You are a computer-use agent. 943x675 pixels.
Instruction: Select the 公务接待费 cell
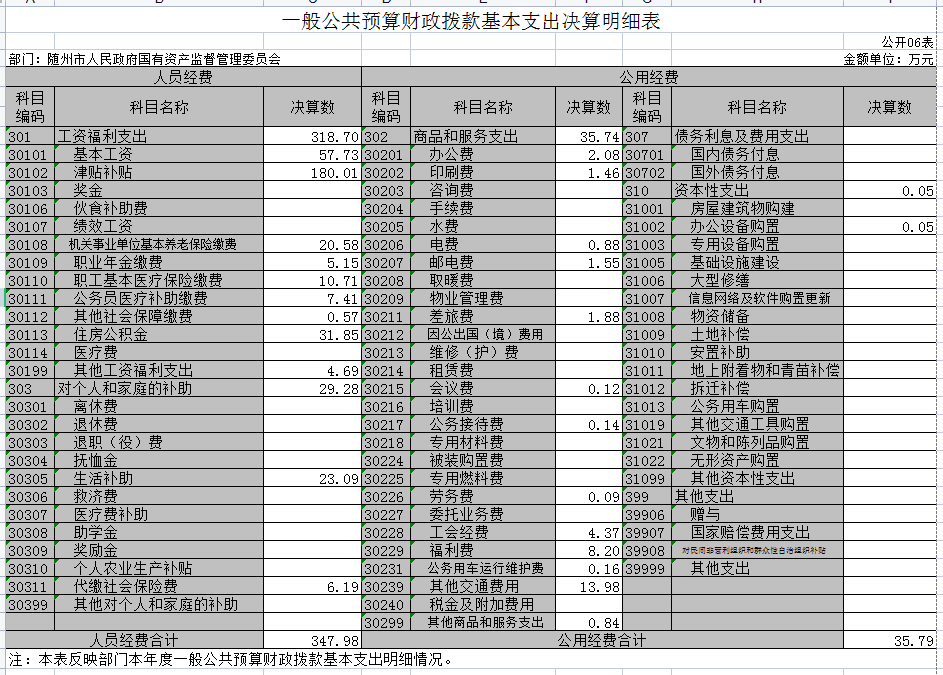(483, 425)
